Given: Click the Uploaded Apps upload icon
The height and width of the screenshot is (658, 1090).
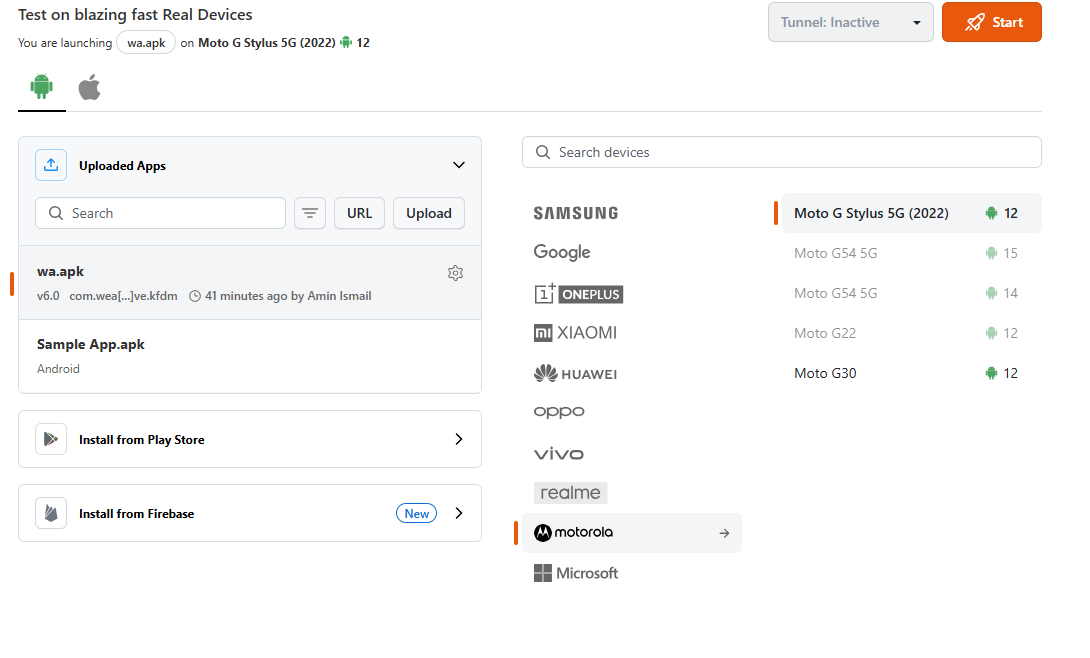Looking at the screenshot, I should point(51,165).
